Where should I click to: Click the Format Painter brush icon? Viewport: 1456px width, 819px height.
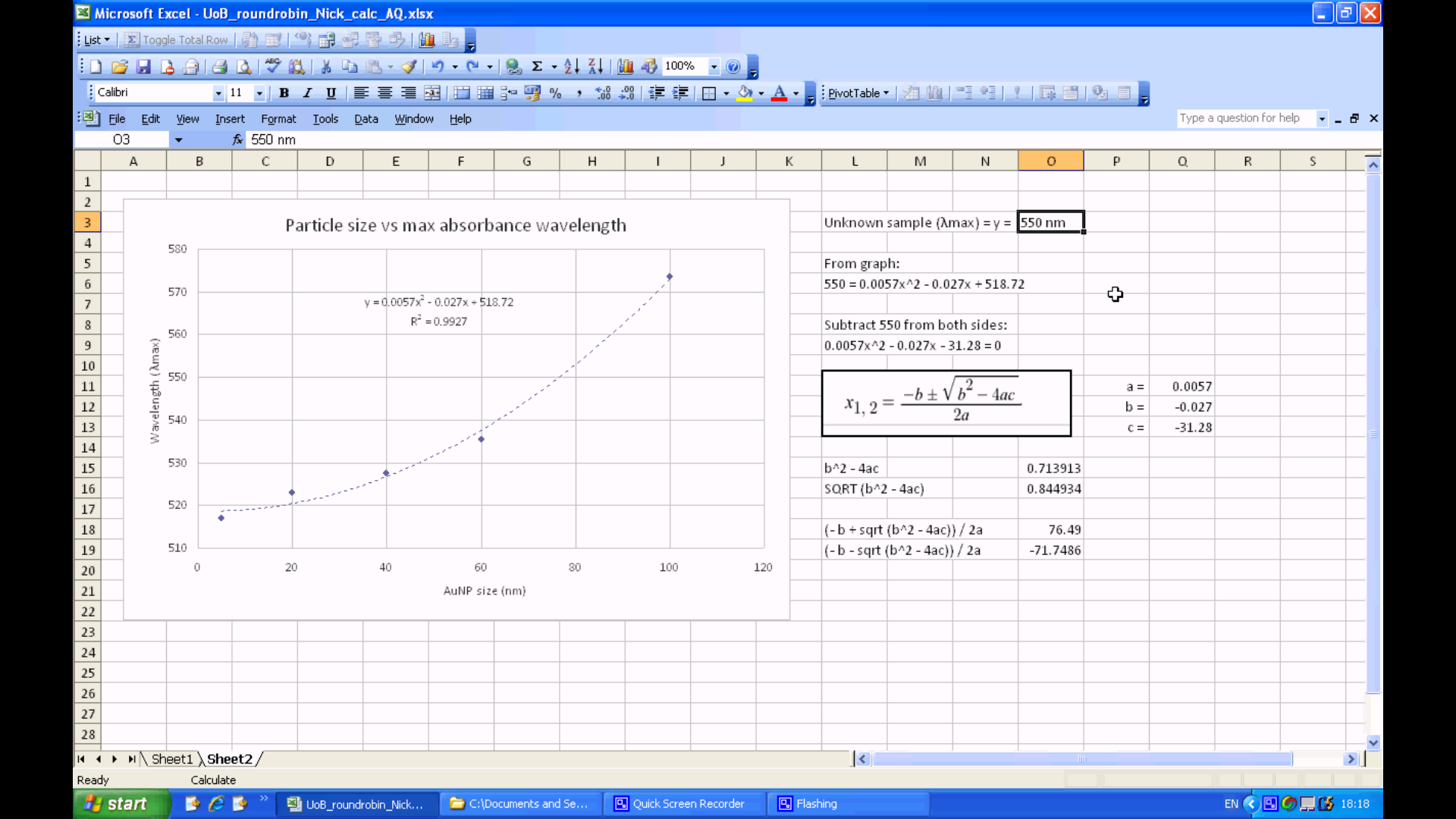tap(409, 67)
